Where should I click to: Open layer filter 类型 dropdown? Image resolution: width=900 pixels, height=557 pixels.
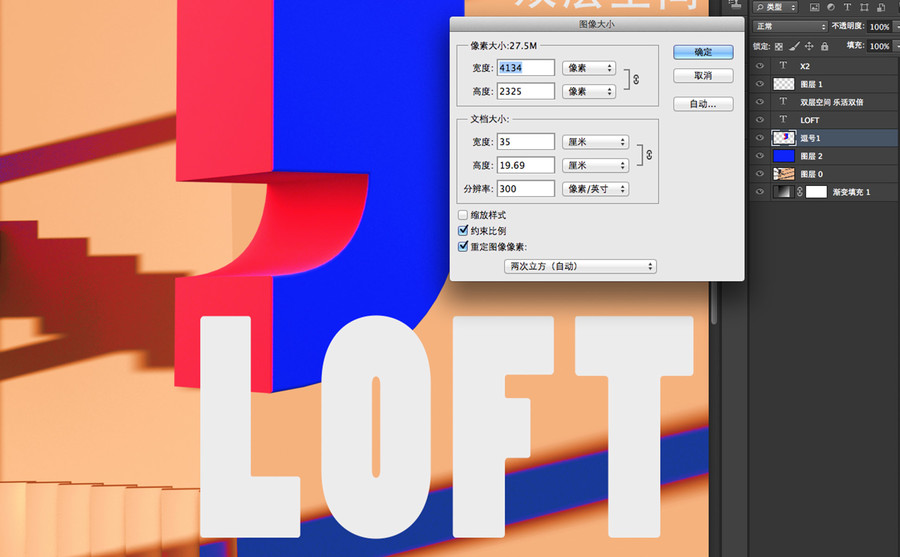pos(776,7)
